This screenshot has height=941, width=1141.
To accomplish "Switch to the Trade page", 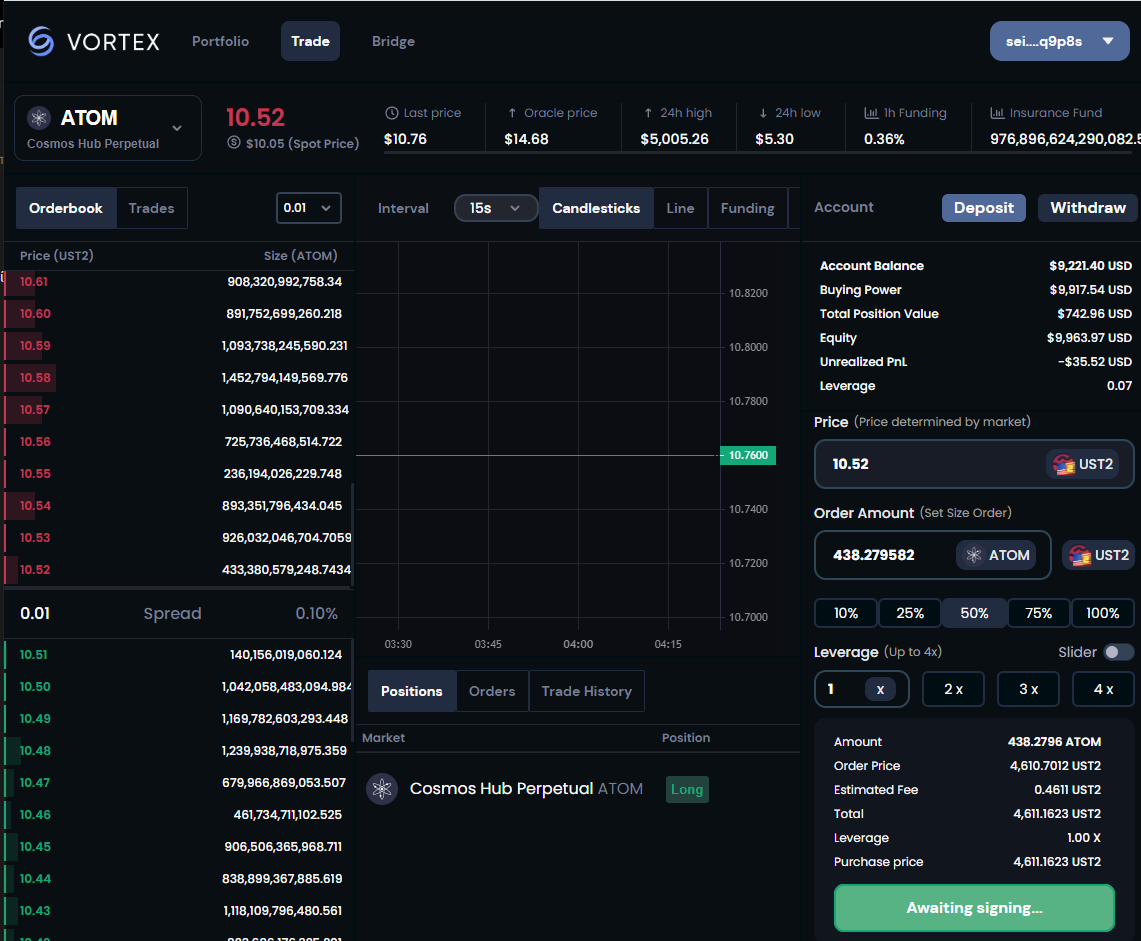I will coord(310,41).
